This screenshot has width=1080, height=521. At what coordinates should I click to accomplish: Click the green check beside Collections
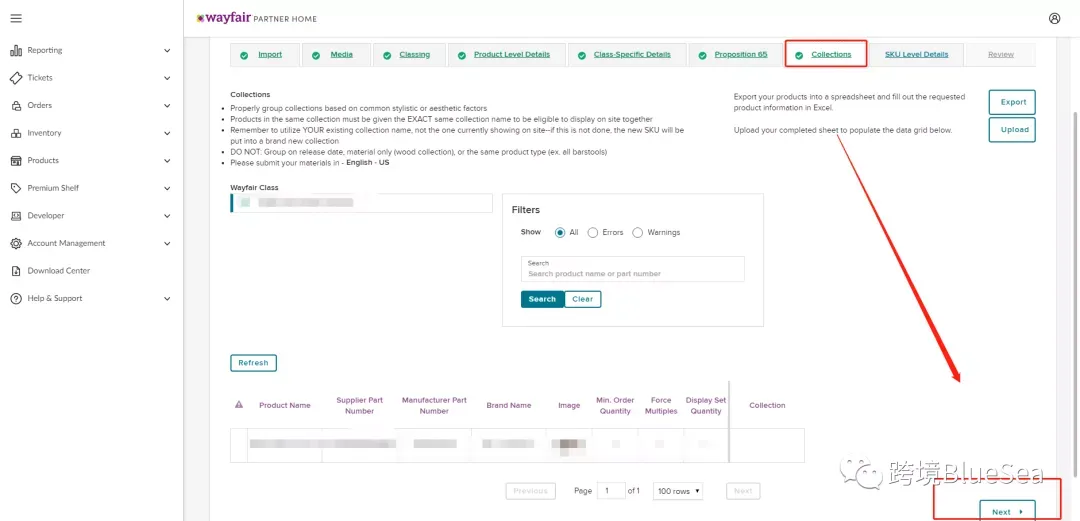(799, 56)
